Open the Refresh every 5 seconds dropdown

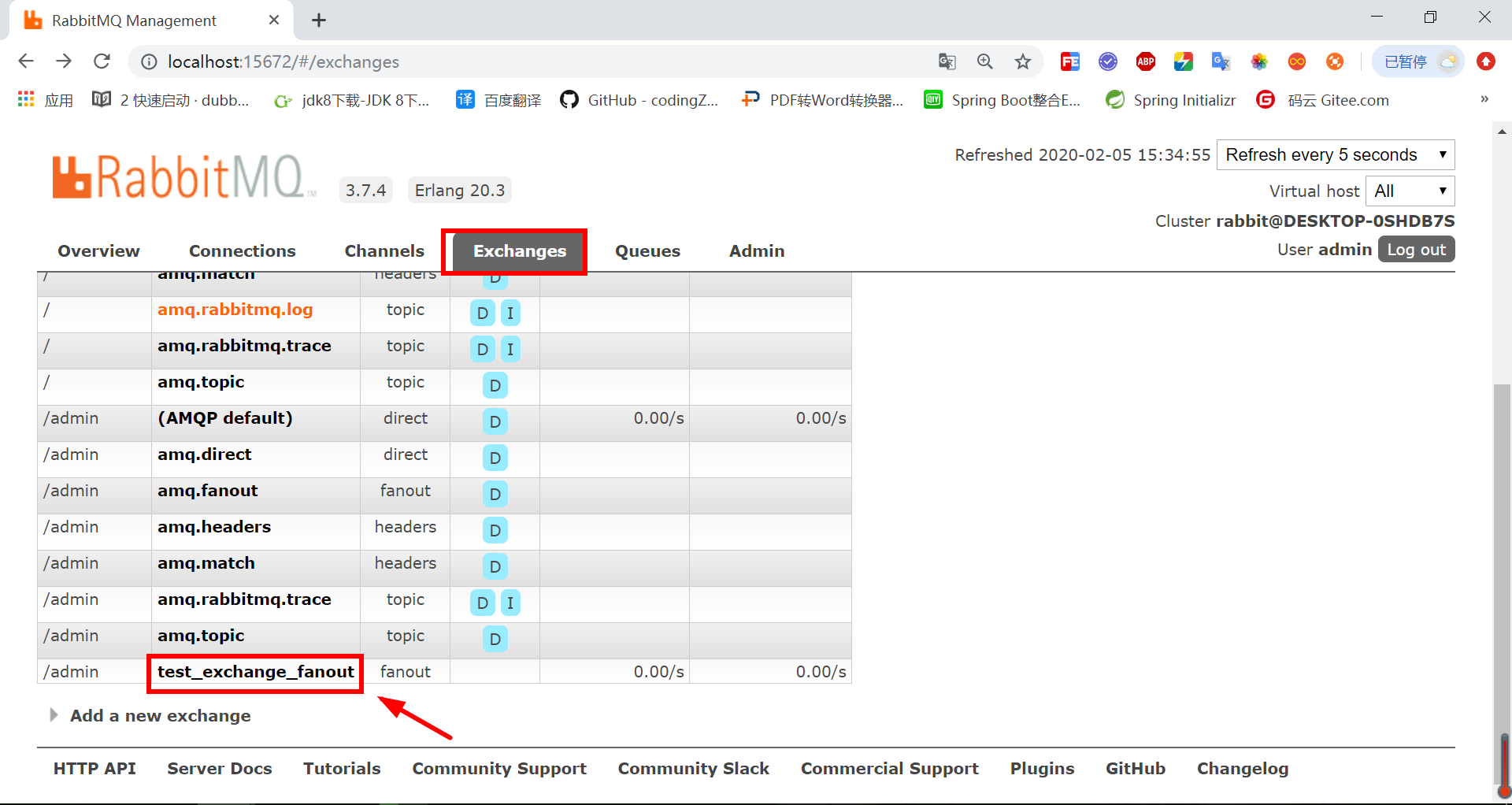point(1336,154)
